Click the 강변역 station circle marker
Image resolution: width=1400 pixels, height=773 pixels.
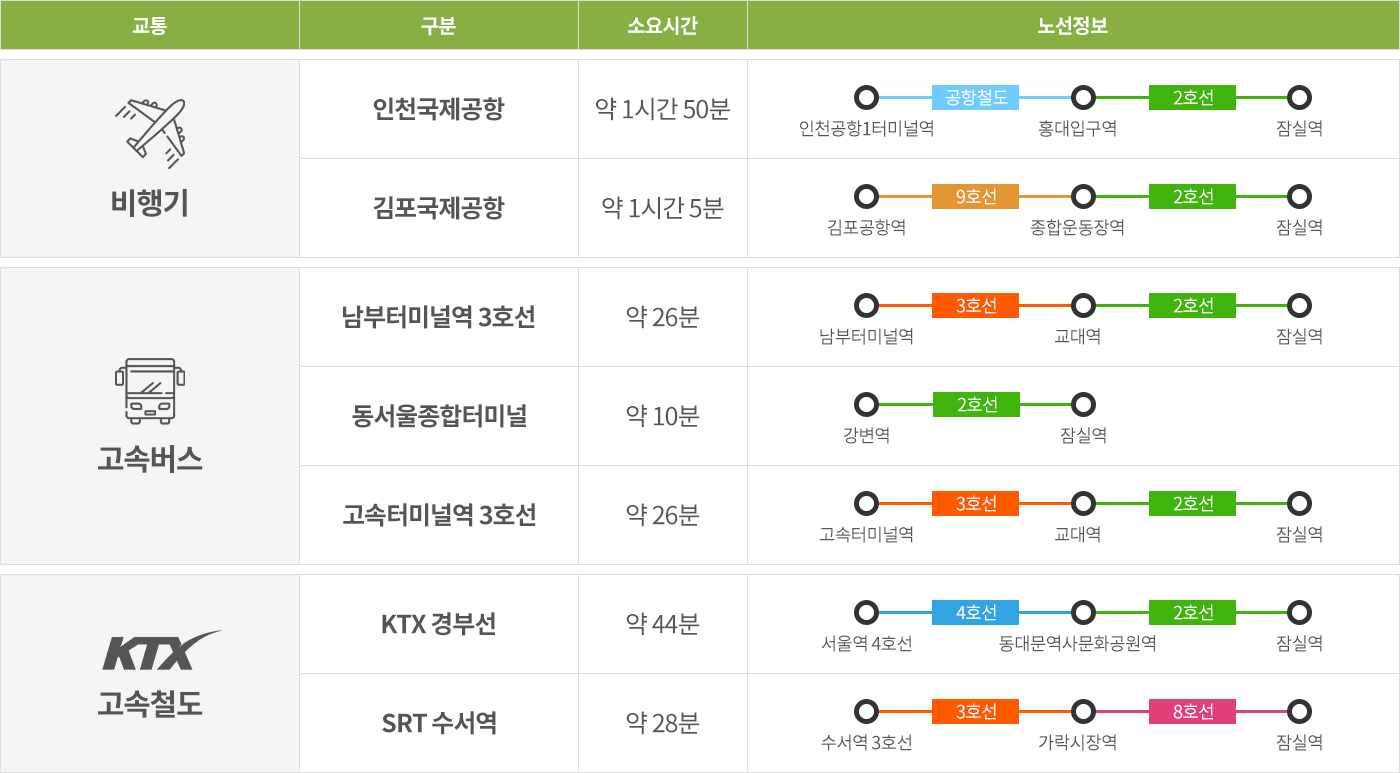click(867, 405)
